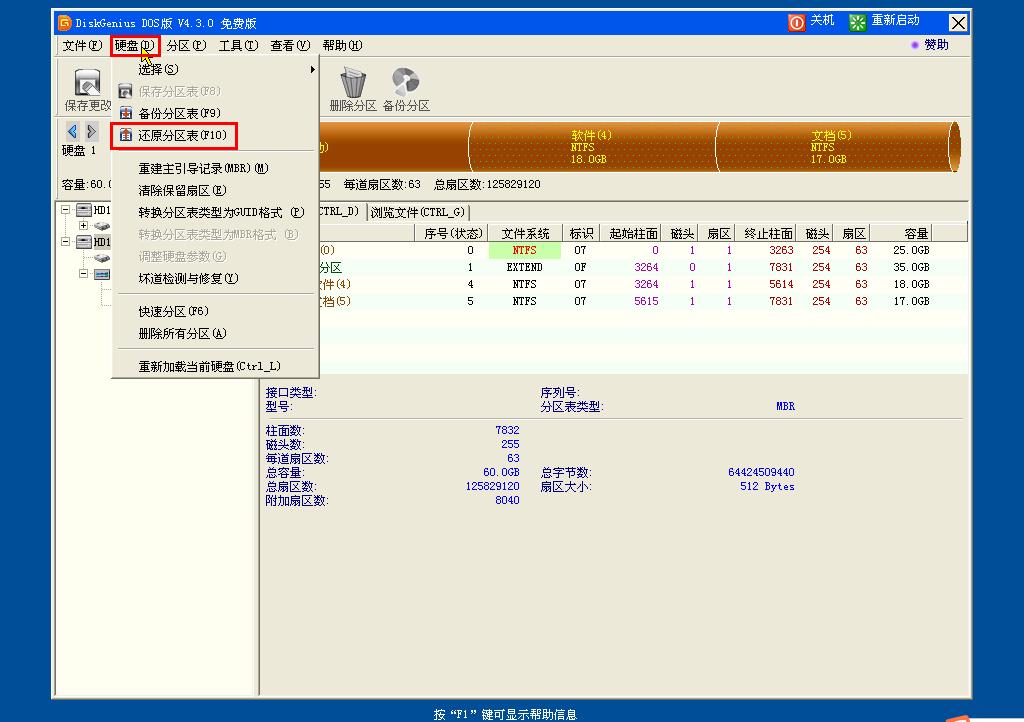Click the EXTEND file system cell
Screen dimensions: 1024x722
[524, 267]
